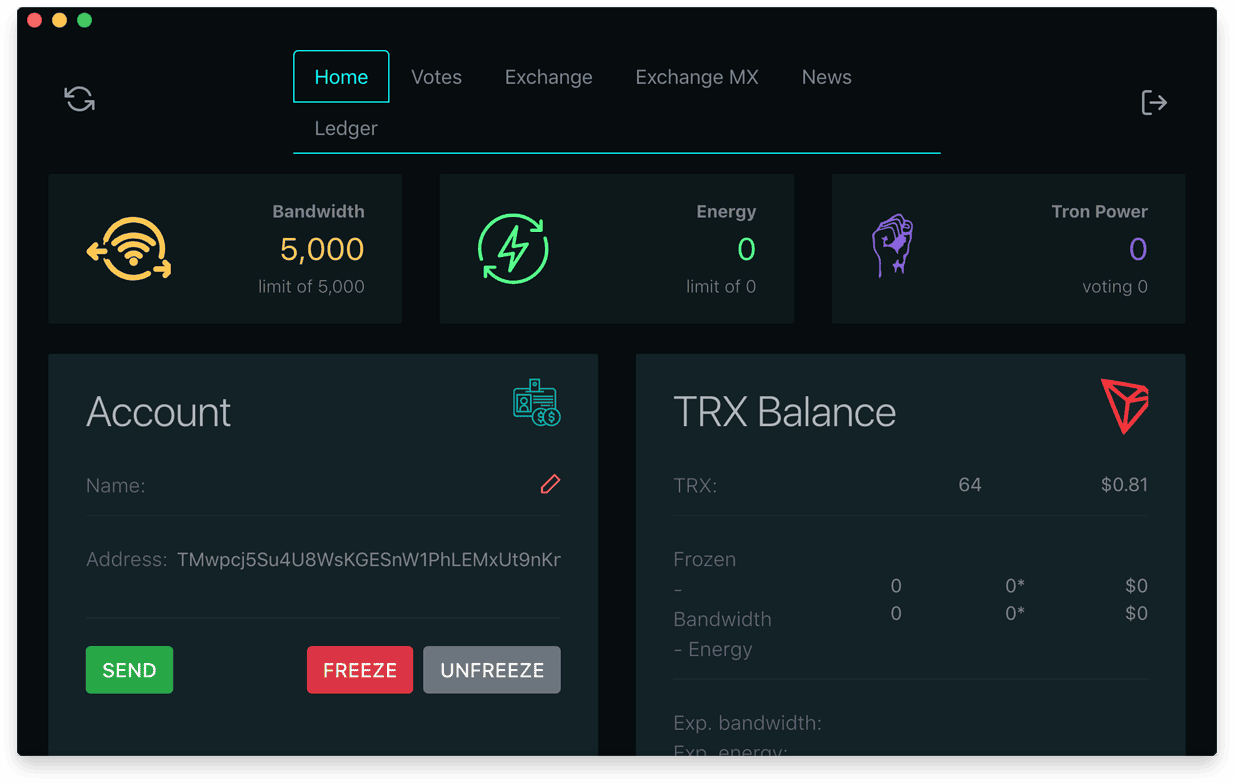Click the gray UNFREEZE button
Image resolution: width=1234 pixels, height=783 pixels.
tap(492, 670)
